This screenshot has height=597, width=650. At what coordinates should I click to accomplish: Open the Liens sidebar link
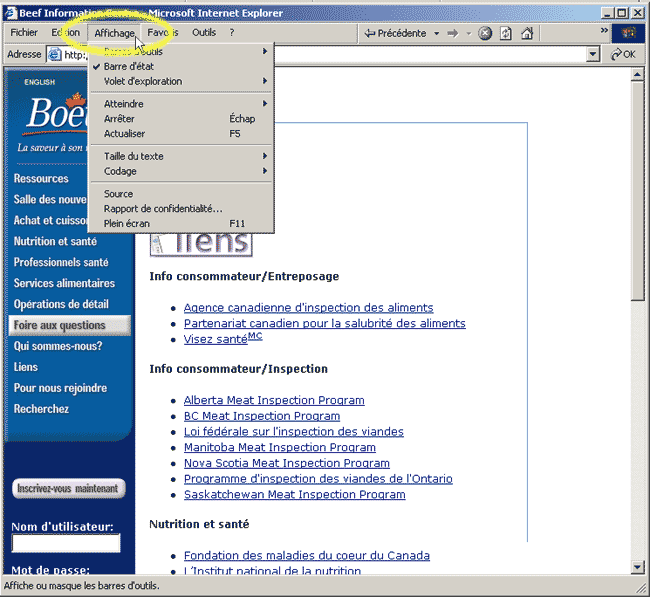(x=26, y=367)
